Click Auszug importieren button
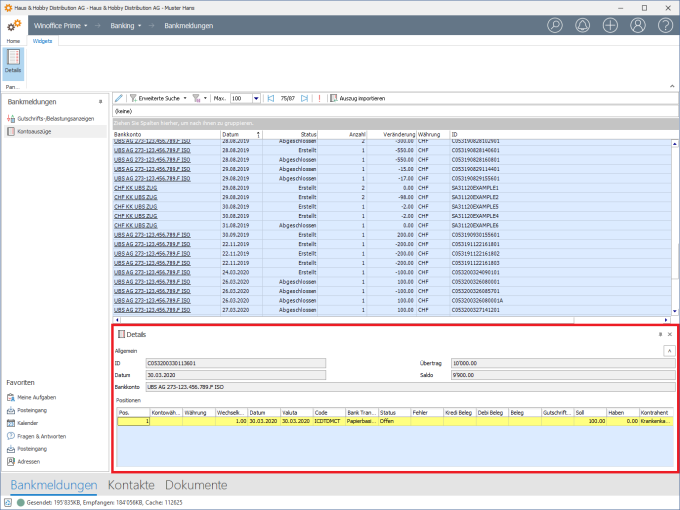 pyautogui.click(x=357, y=99)
